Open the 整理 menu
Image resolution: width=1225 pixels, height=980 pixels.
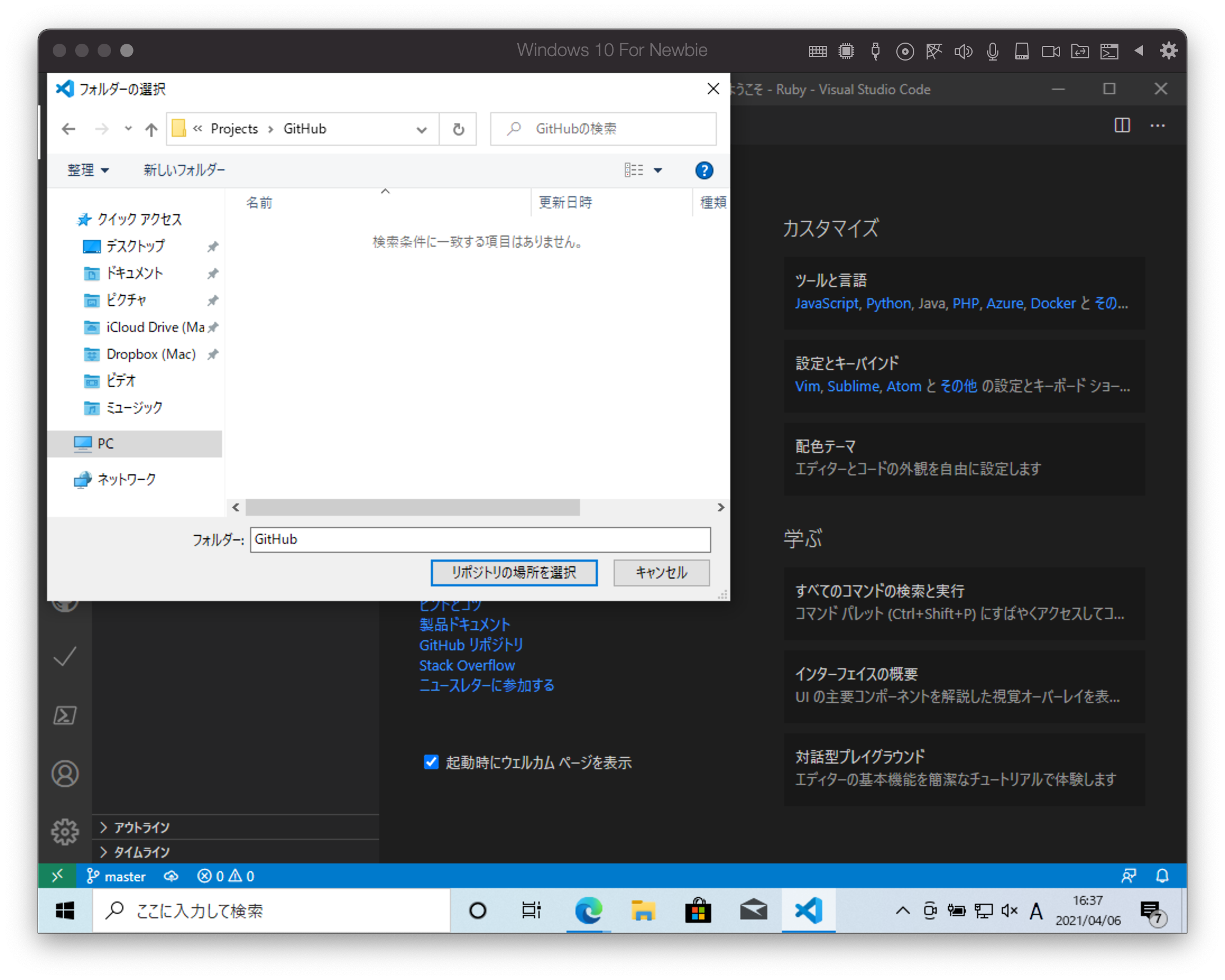pyautogui.click(x=87, y=170)
